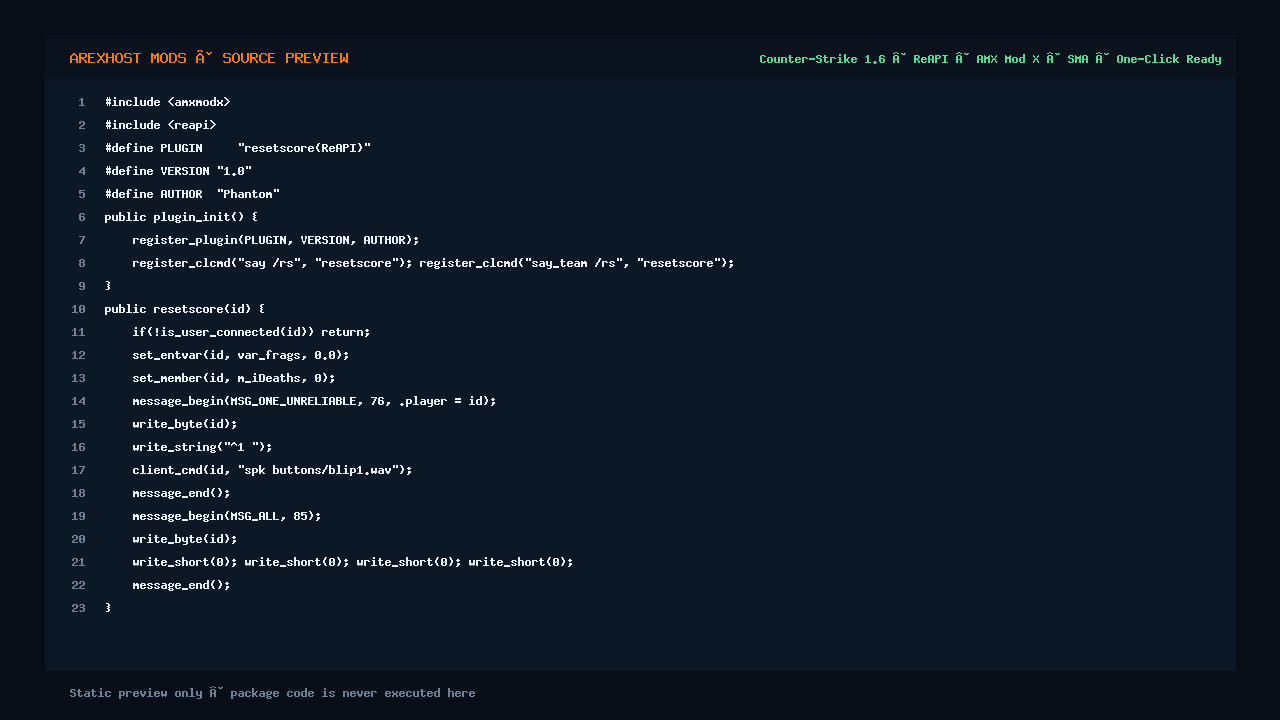The image size is (1280, 720).
Task: Click the closing brace on line 23
Action: click(108, 608)
